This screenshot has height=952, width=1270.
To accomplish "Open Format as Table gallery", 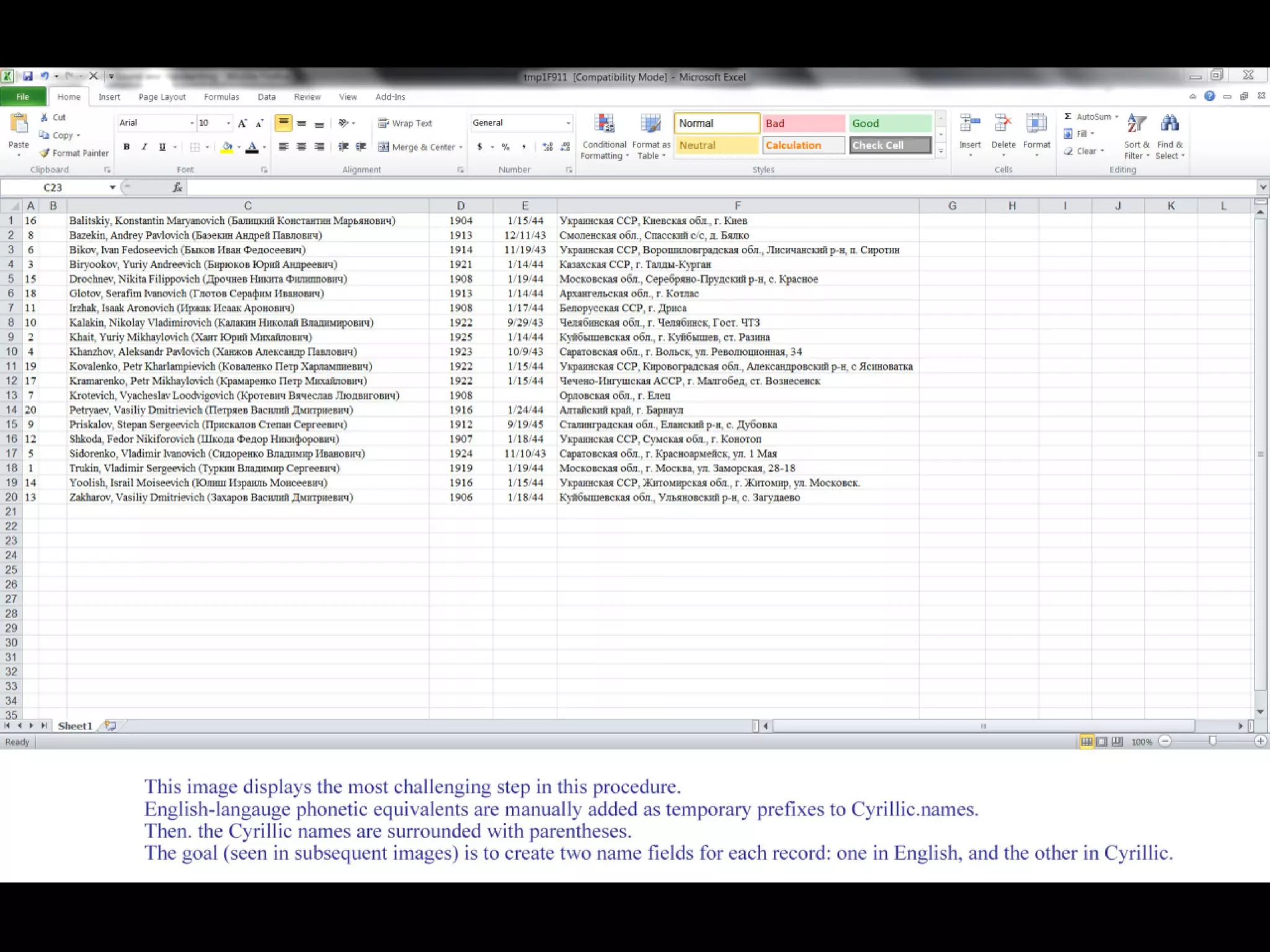I will point(651,137).
